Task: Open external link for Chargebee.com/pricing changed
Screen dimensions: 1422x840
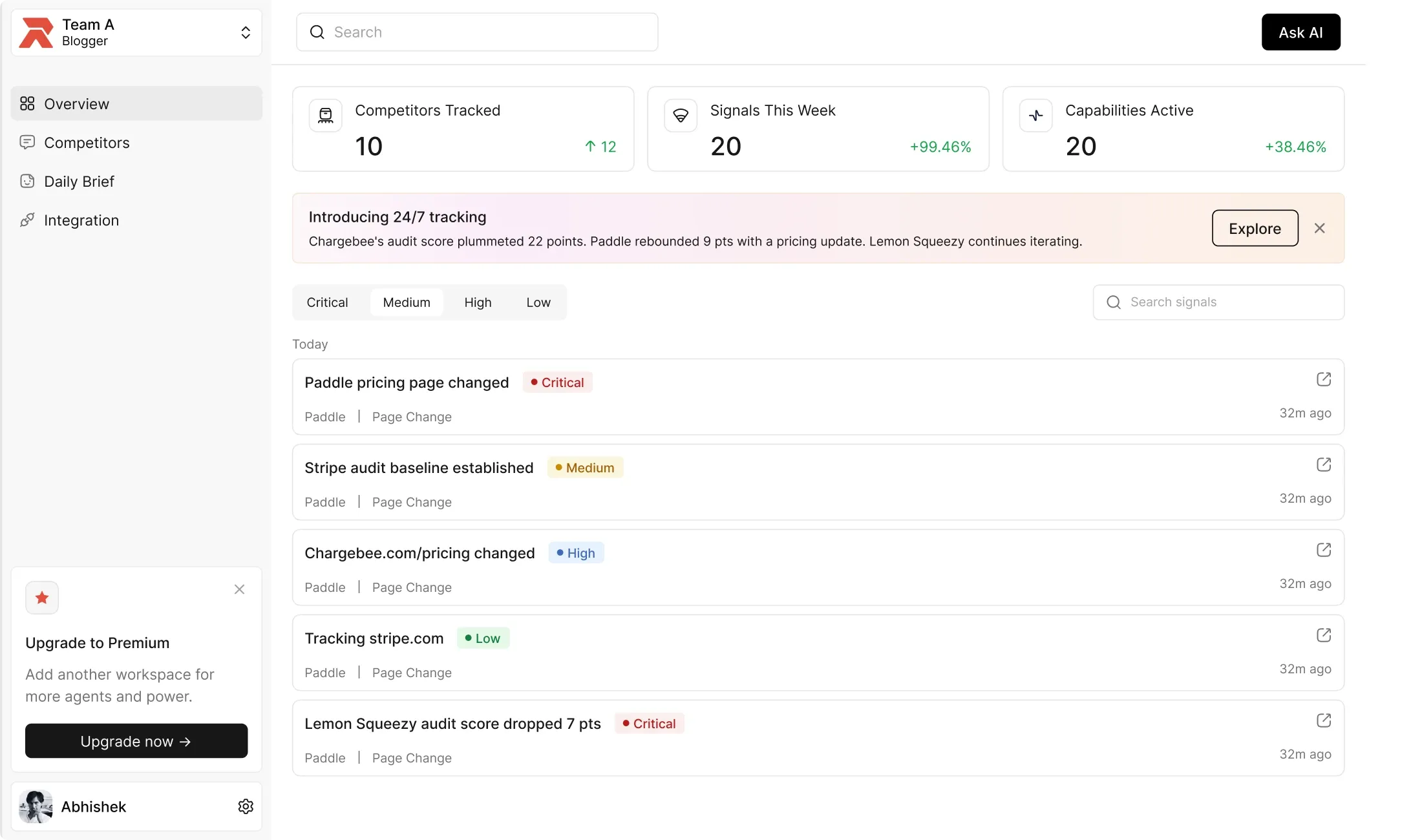Action: [x=1323, y=550]
